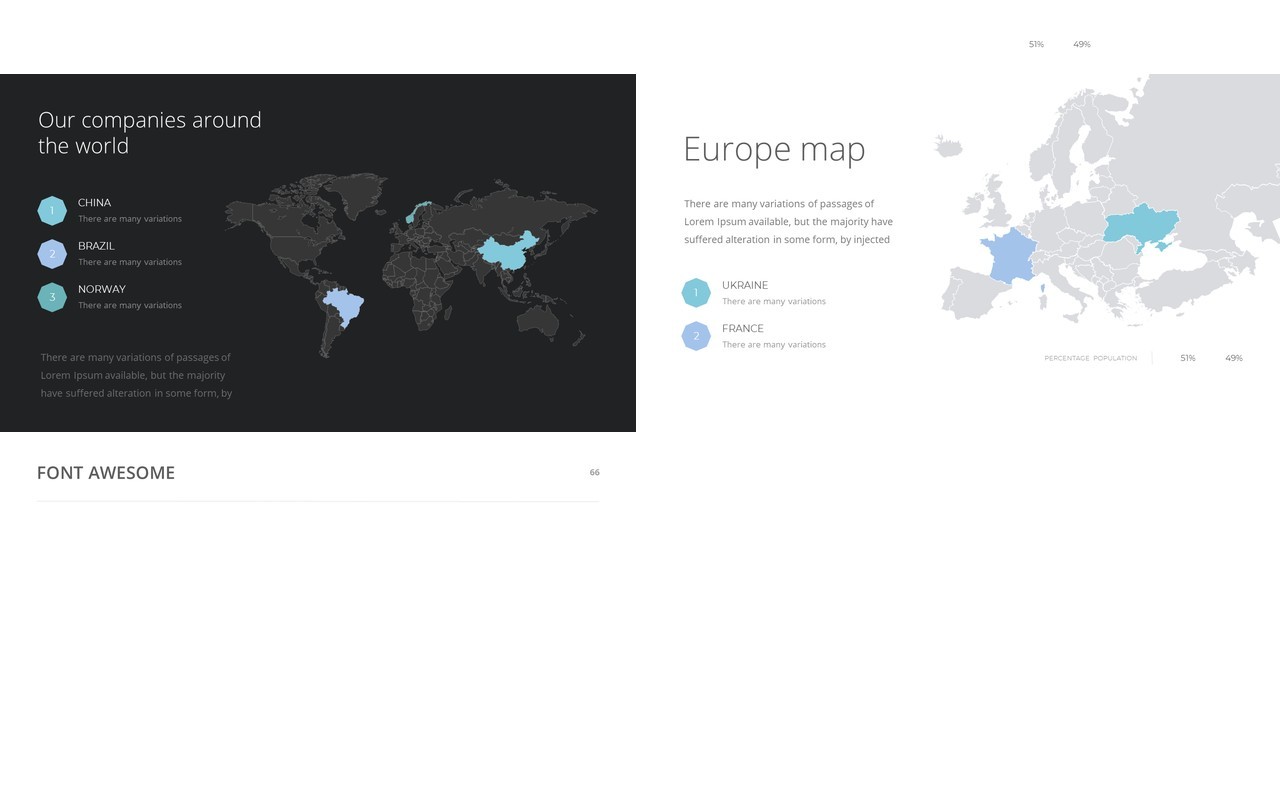Viewport: 1280px width, 798px height.
Task: Select highlighted Norway on the world map
Action: (x=417, y=212)
